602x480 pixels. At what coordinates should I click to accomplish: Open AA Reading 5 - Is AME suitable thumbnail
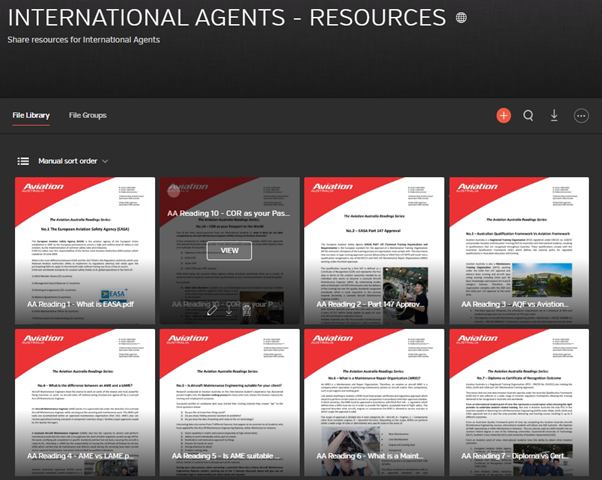coord(230,402)
